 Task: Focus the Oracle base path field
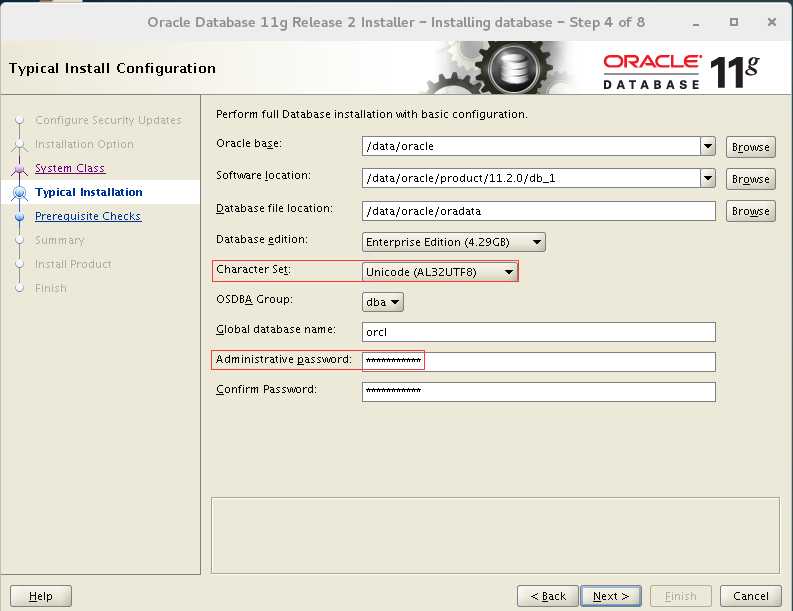coord(531,147)
